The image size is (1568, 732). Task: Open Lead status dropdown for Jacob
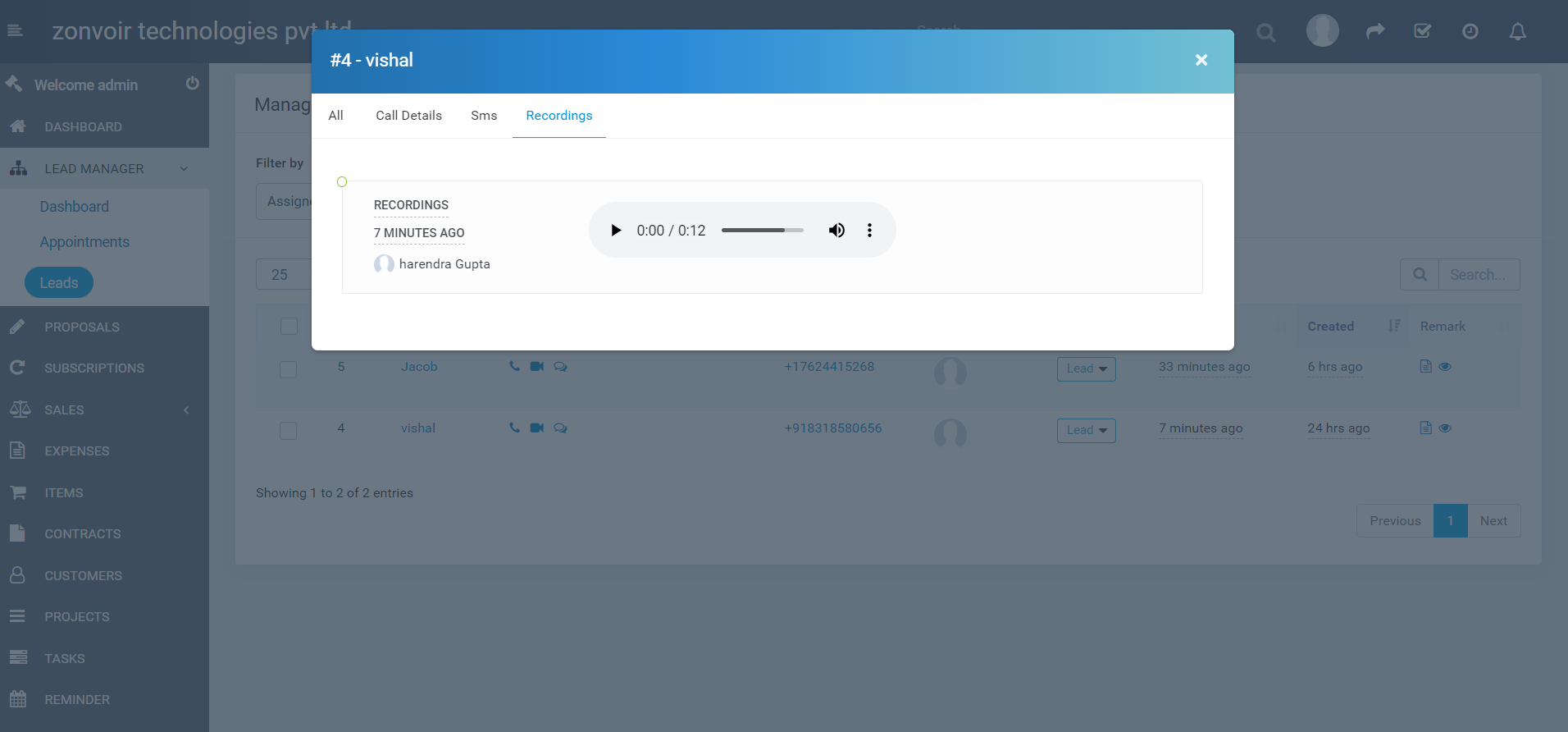pyautogui.click(x=1087, y=369)
